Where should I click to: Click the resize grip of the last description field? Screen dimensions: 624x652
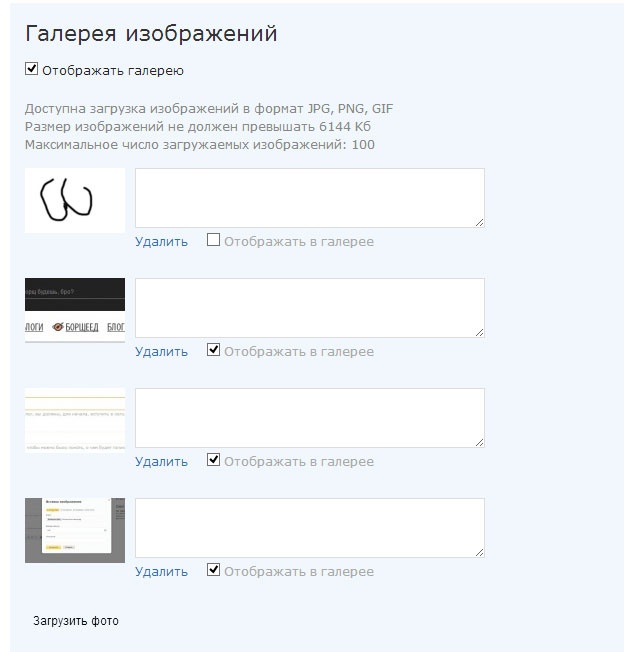(x=479, y=553)
